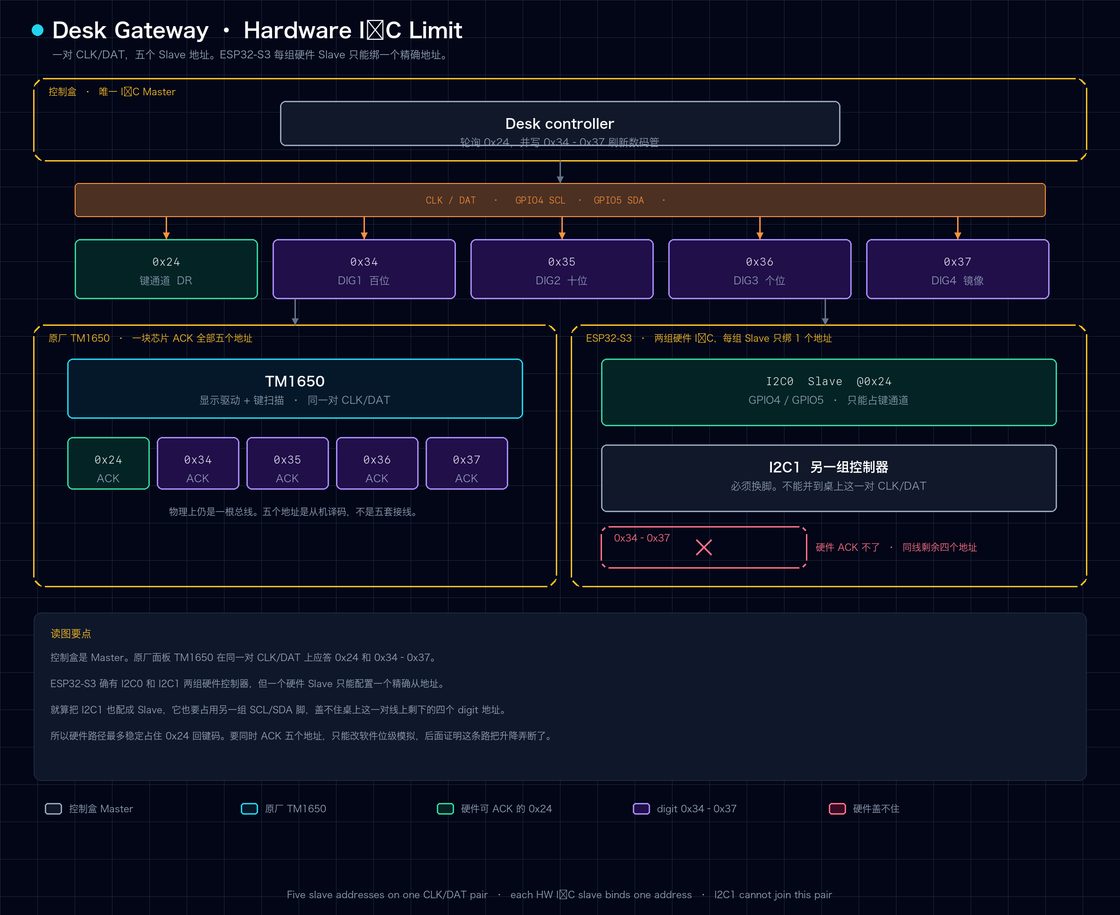Click the note 物理上仍是一根总线
The height and width of the screenshot is (915, 1120).
coord(294,511)
